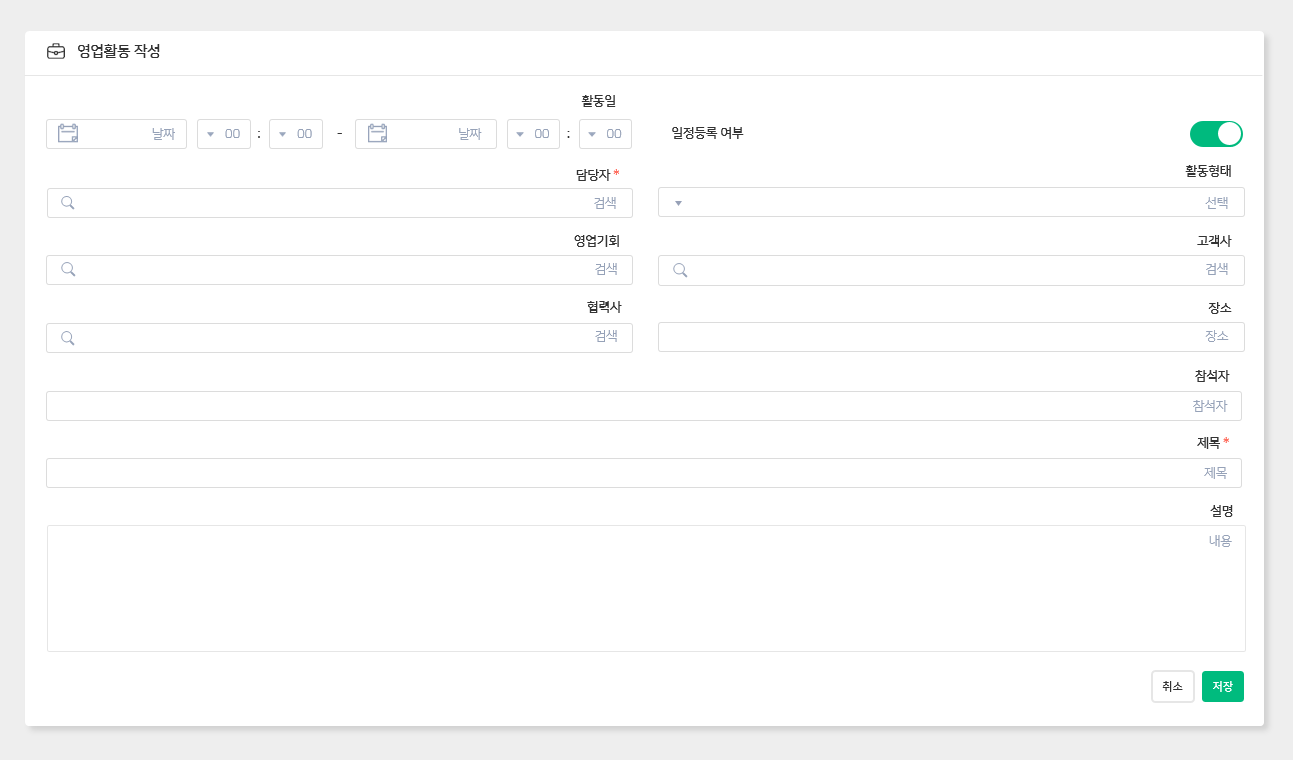
Task: Focus the 참석자 input field
Action: [643, 406]
